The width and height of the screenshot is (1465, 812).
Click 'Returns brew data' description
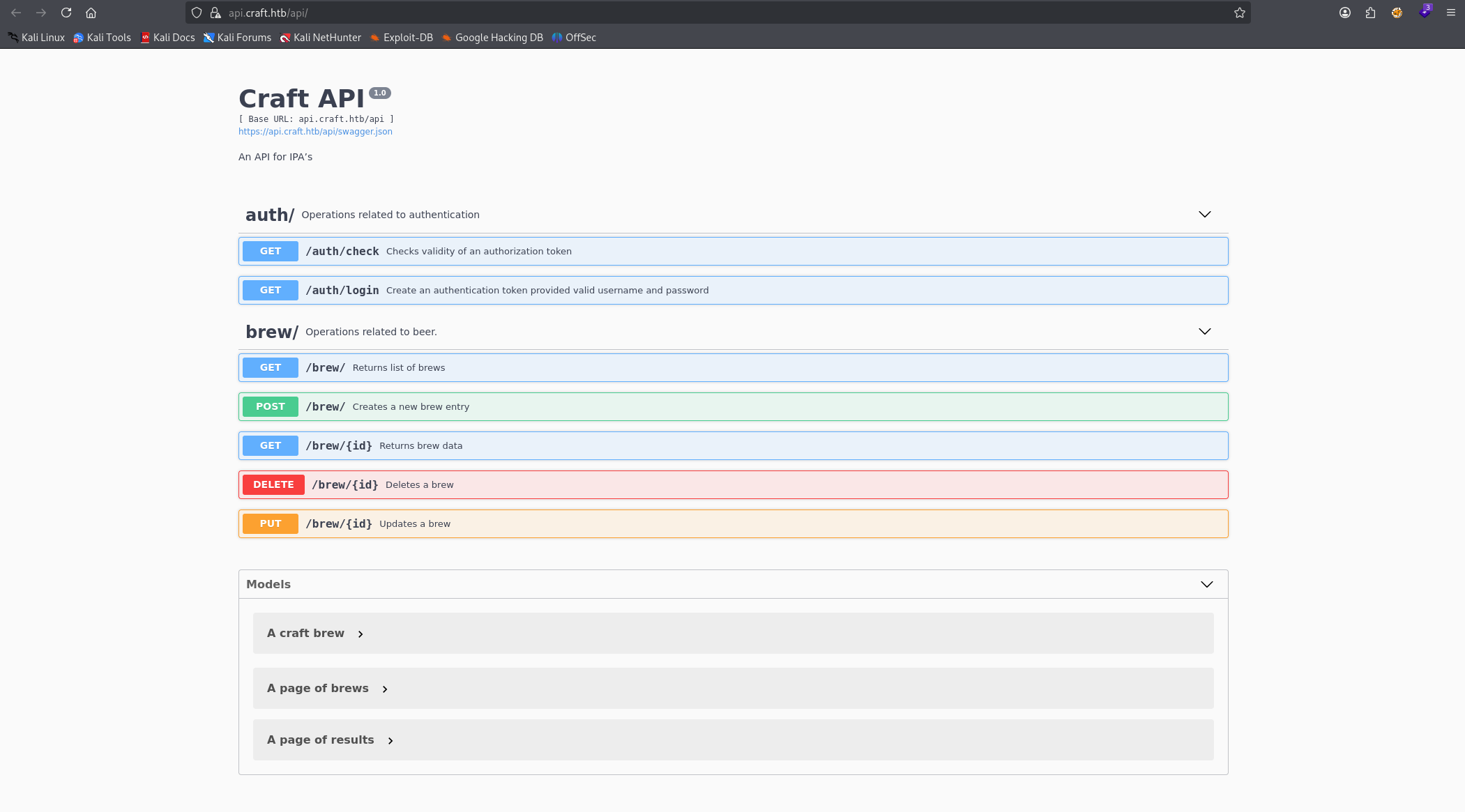pos(421,445)
